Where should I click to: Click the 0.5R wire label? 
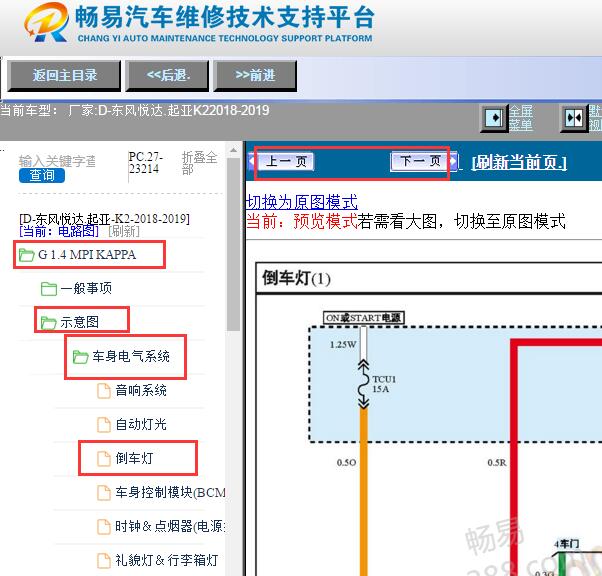click(497, 462)
